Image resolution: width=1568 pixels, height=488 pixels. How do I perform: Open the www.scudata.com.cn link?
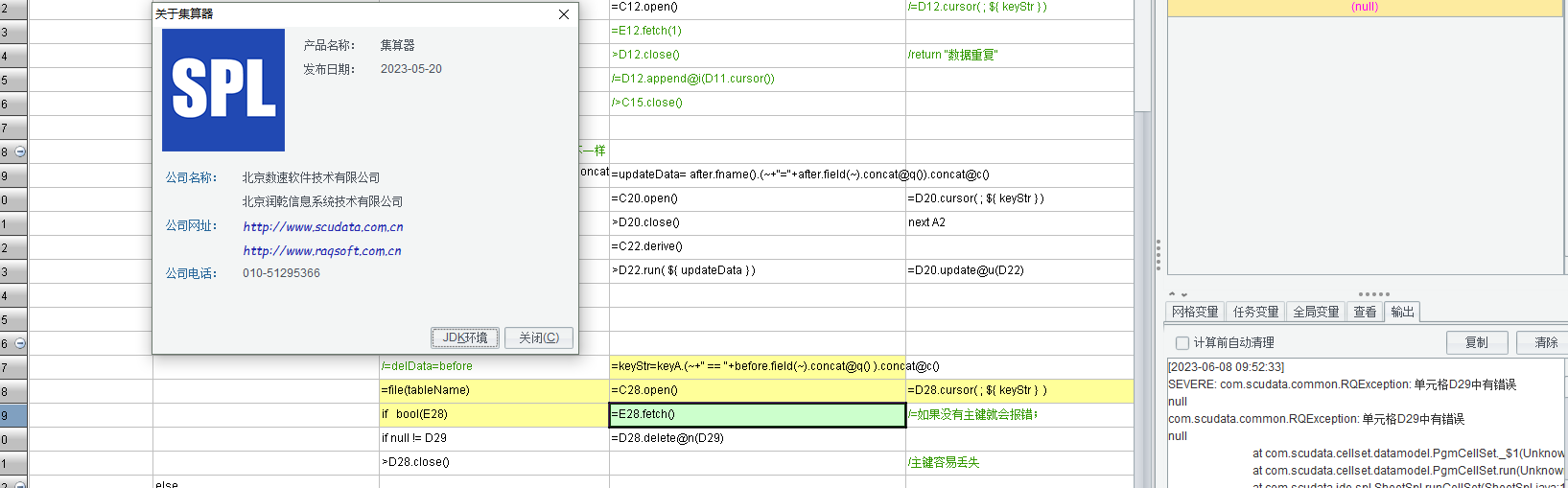pos(322,227)
